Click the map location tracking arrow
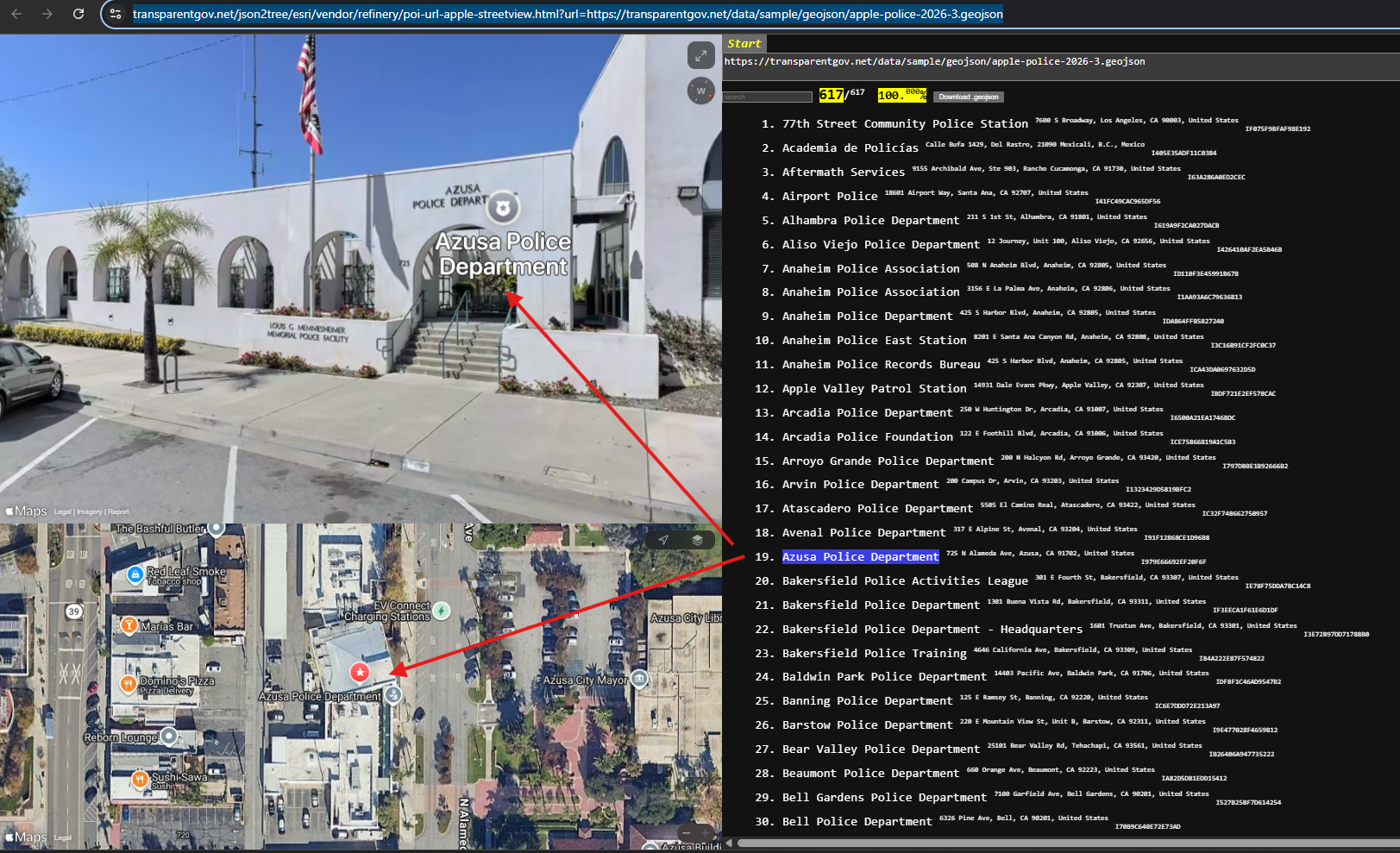 [x=663, y=540]
